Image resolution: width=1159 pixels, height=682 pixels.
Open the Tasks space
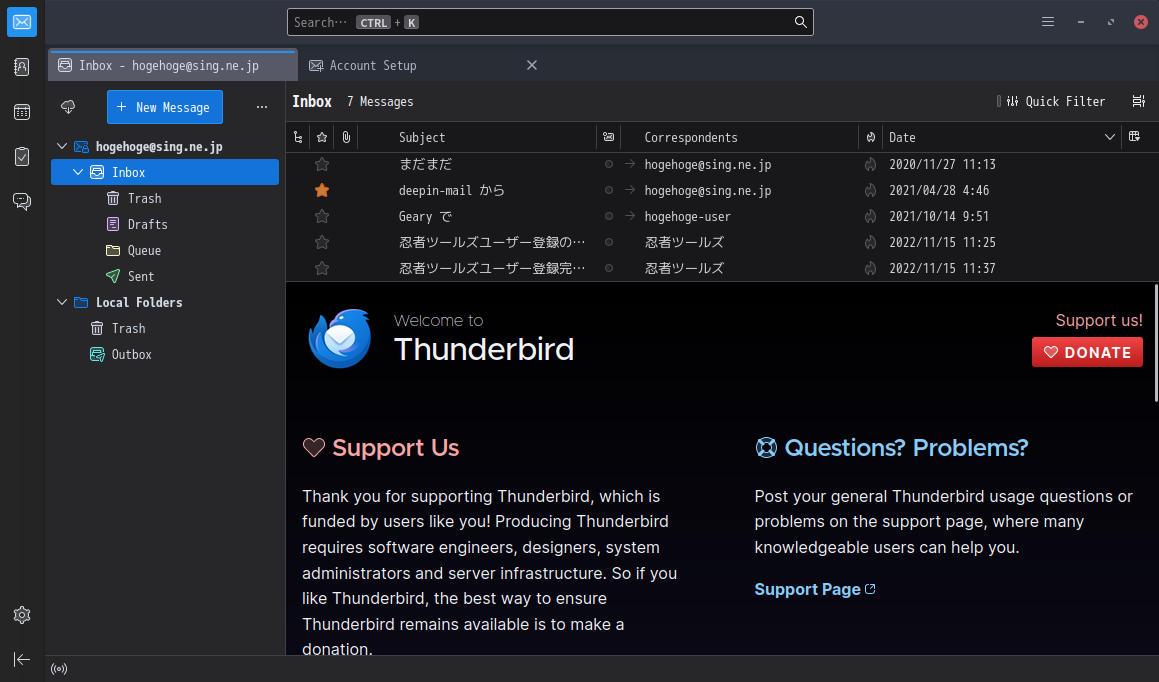21,157
